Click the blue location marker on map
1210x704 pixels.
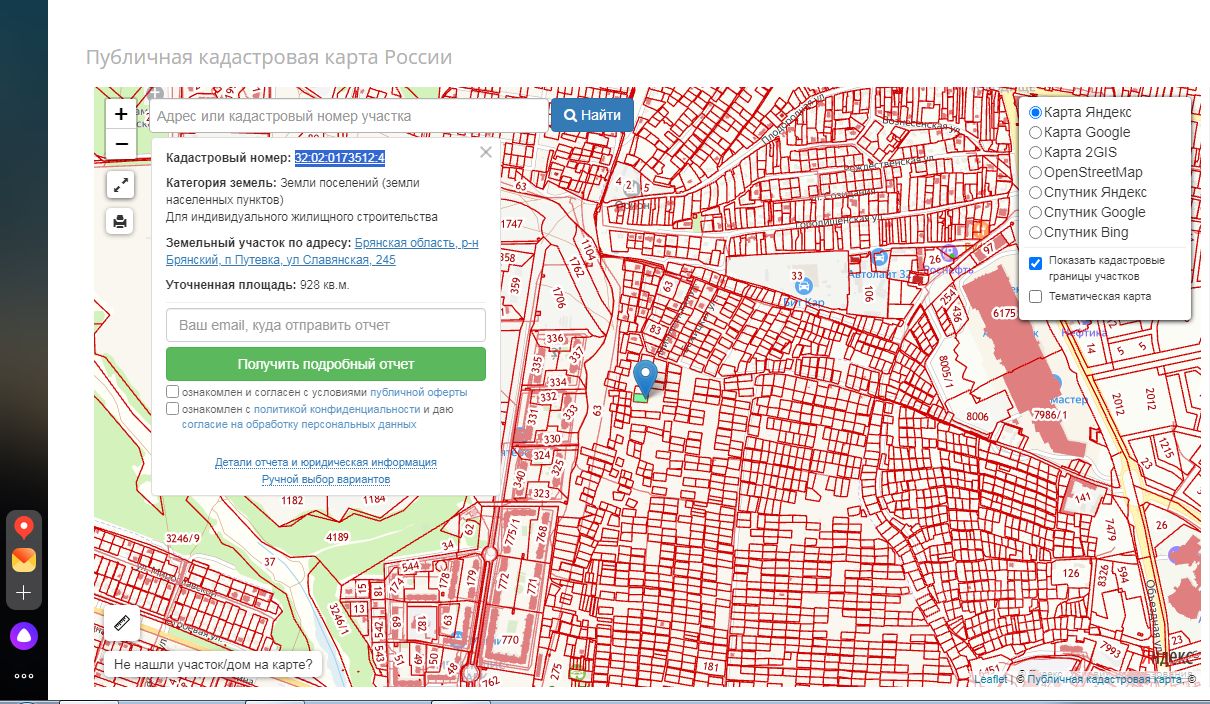tap(646, 380)
